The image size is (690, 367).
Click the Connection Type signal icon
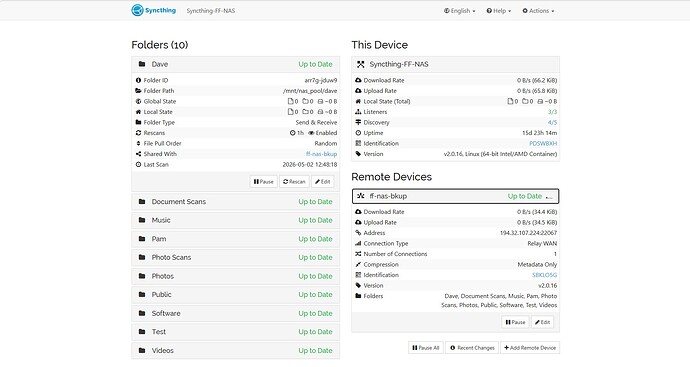358,243
